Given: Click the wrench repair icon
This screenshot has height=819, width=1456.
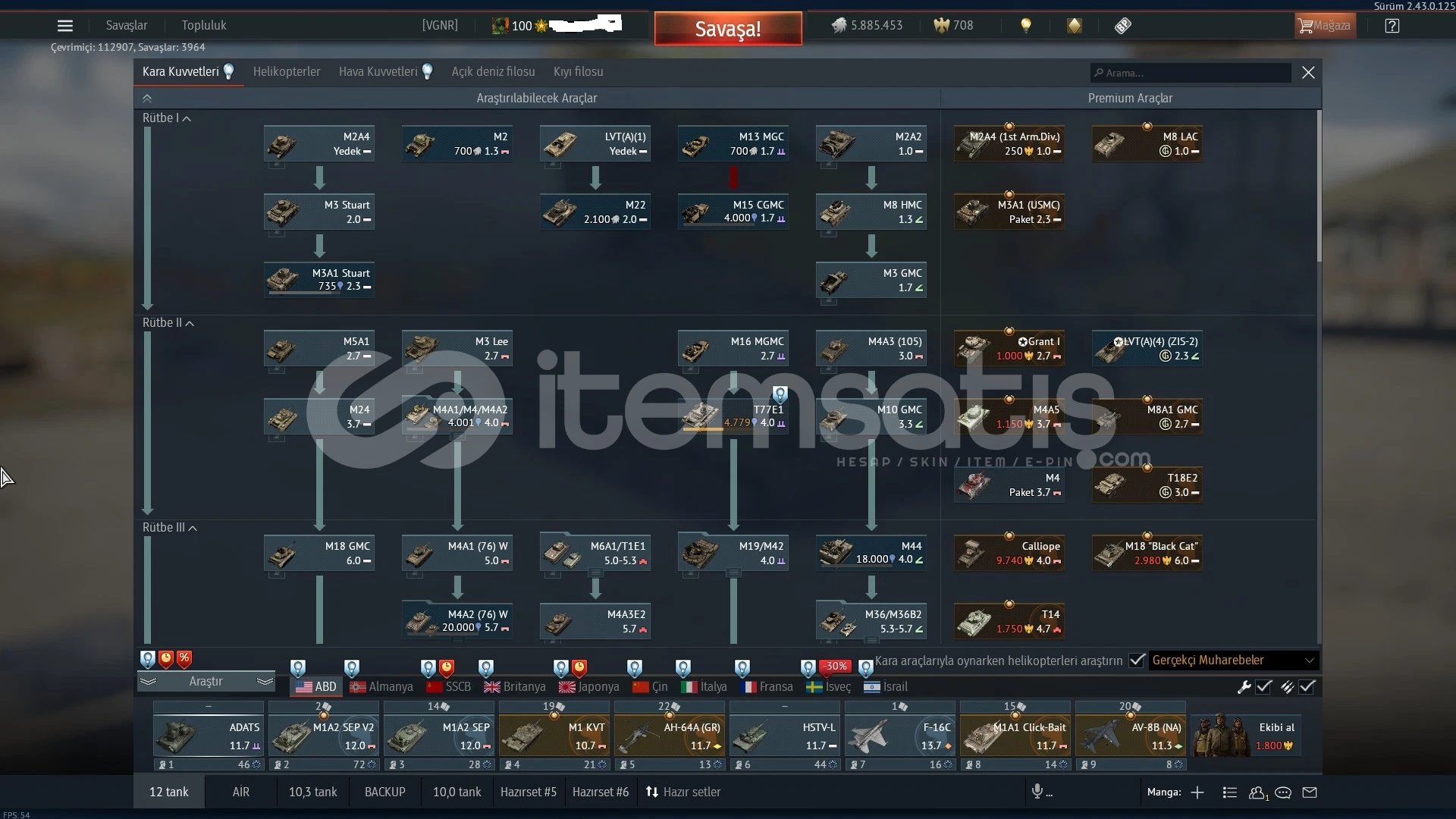Looking at the screenshot, I should (x=1244, y=687).
